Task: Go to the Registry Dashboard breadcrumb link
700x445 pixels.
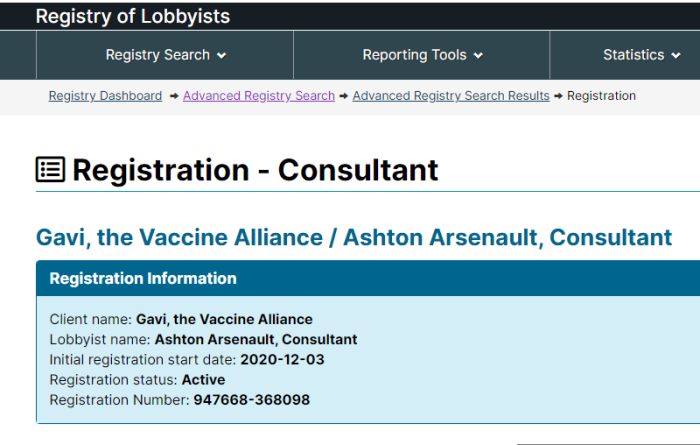Action: pyautogui.click(x=105, y=96)
